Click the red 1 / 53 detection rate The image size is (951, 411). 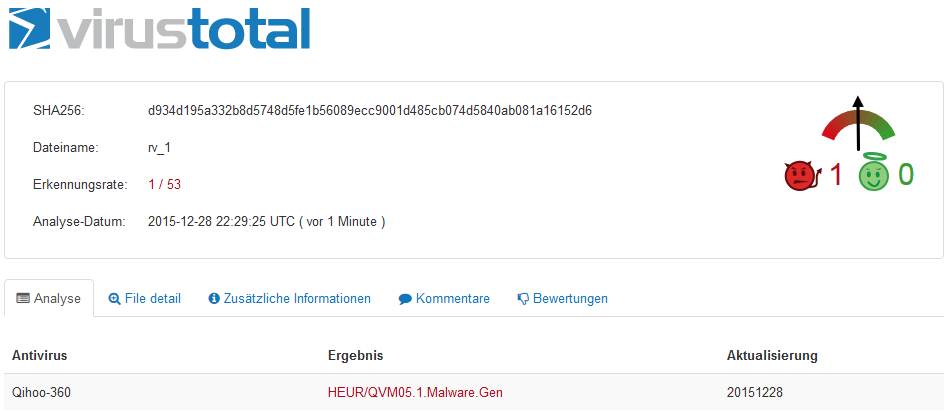[x=164, y=185]
